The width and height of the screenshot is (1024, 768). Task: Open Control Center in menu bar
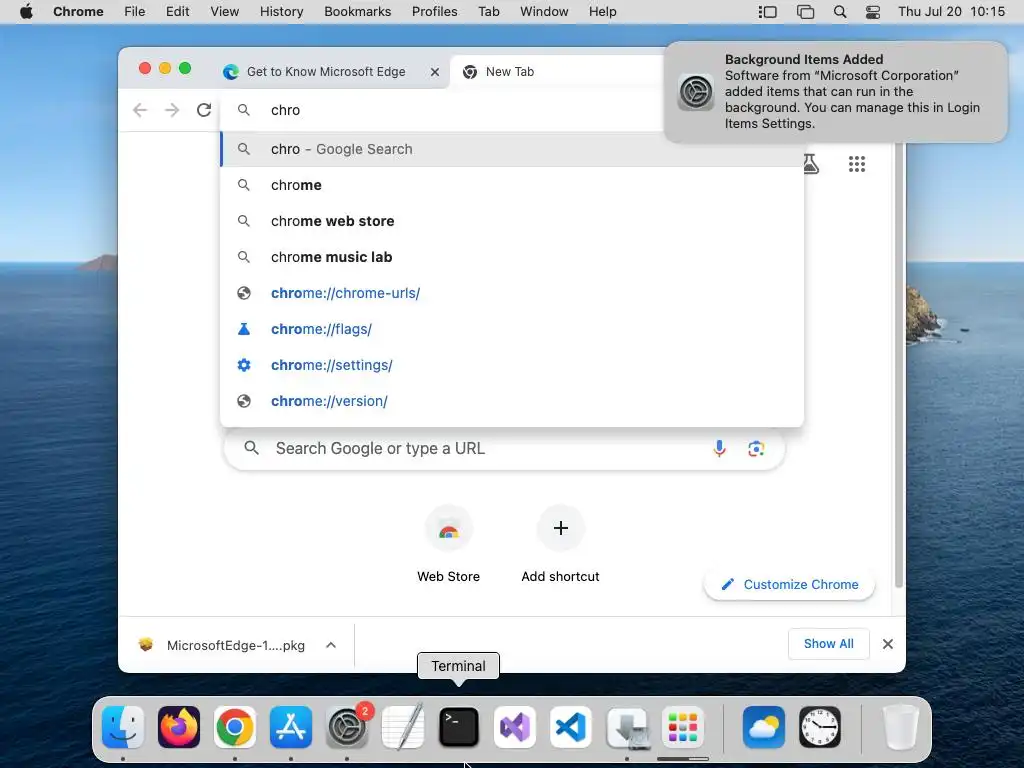[872, 12]
